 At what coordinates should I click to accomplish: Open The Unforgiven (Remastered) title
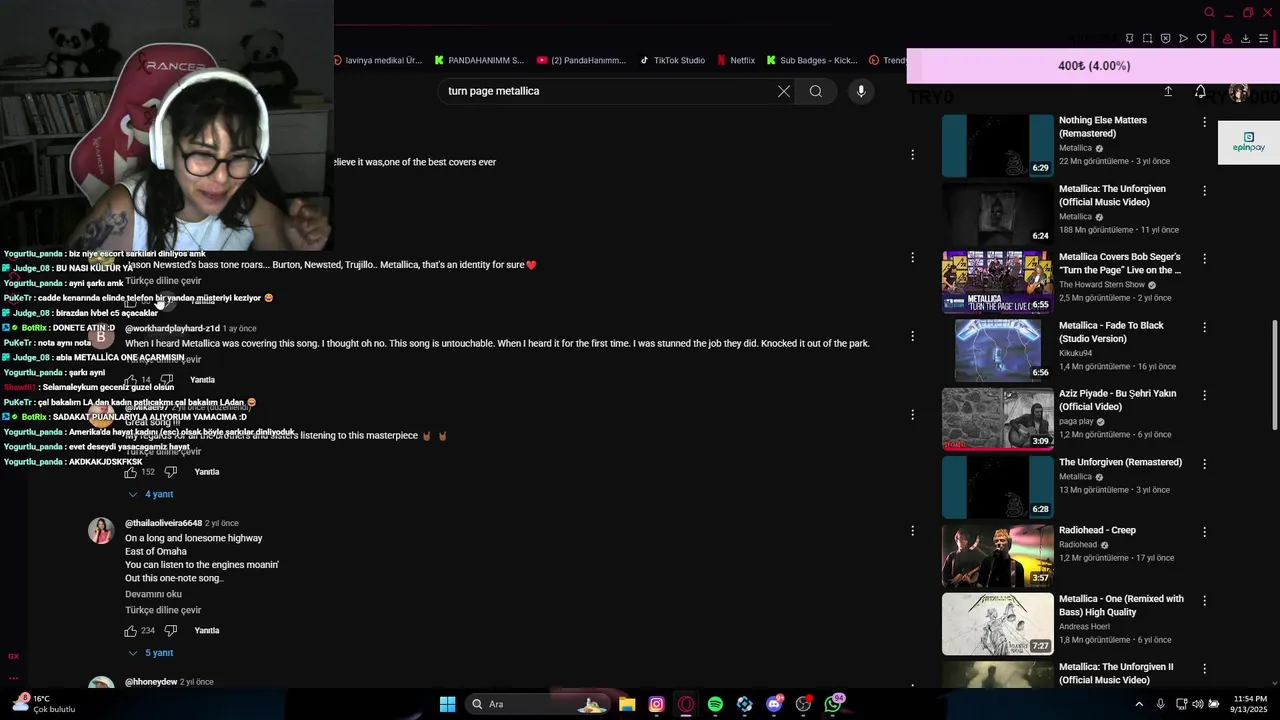pyautogui.click(x=1120, y=462)
